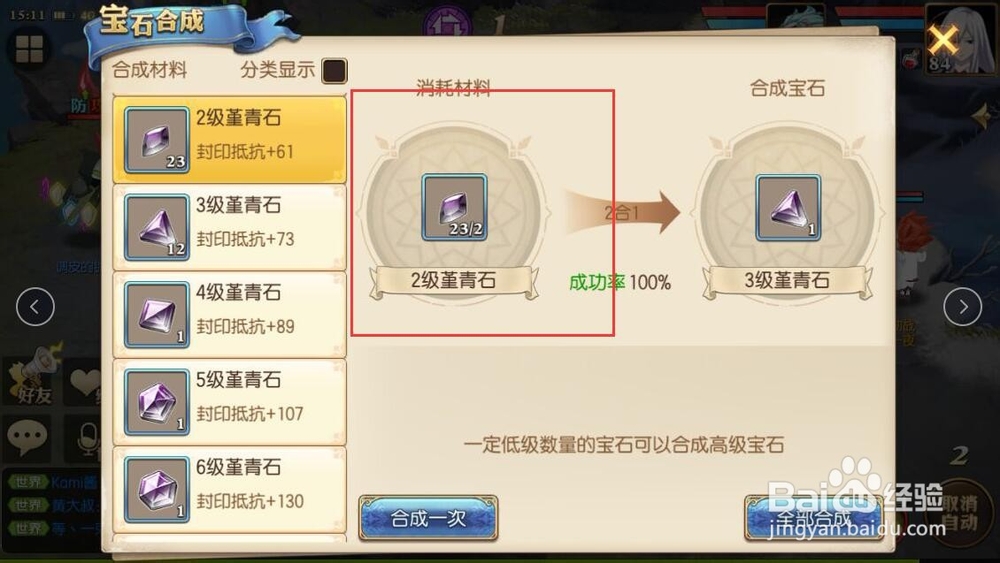Click 全部合成 button
1000x563 pixels.
814,518
